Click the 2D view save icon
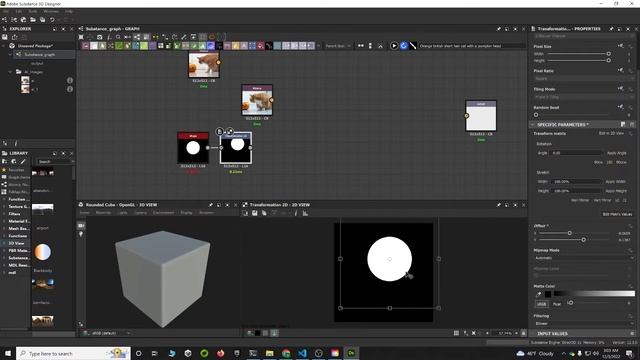The image size is (640, 360). 255,213
